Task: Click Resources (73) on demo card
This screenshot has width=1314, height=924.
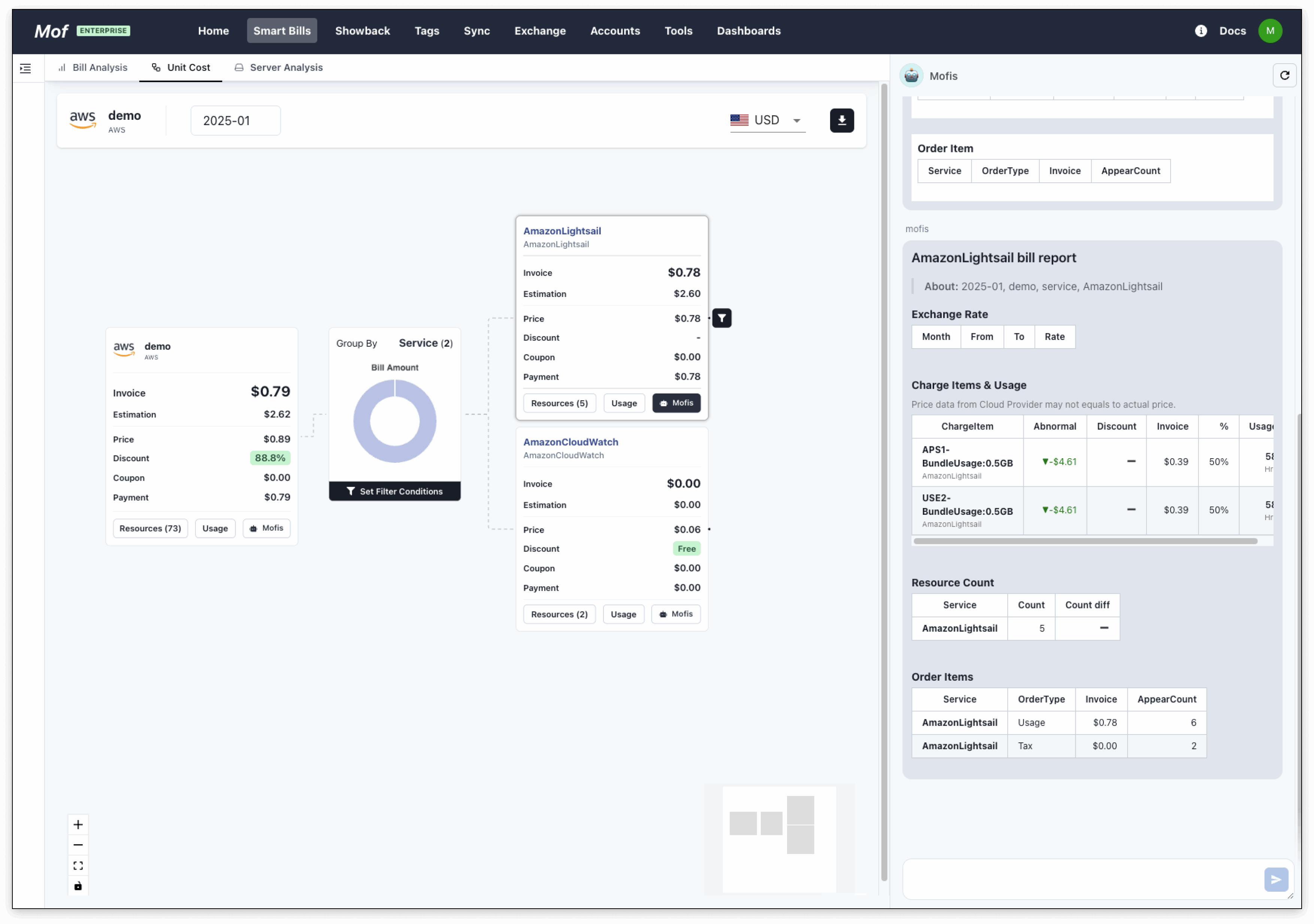Action: [150, 529]
